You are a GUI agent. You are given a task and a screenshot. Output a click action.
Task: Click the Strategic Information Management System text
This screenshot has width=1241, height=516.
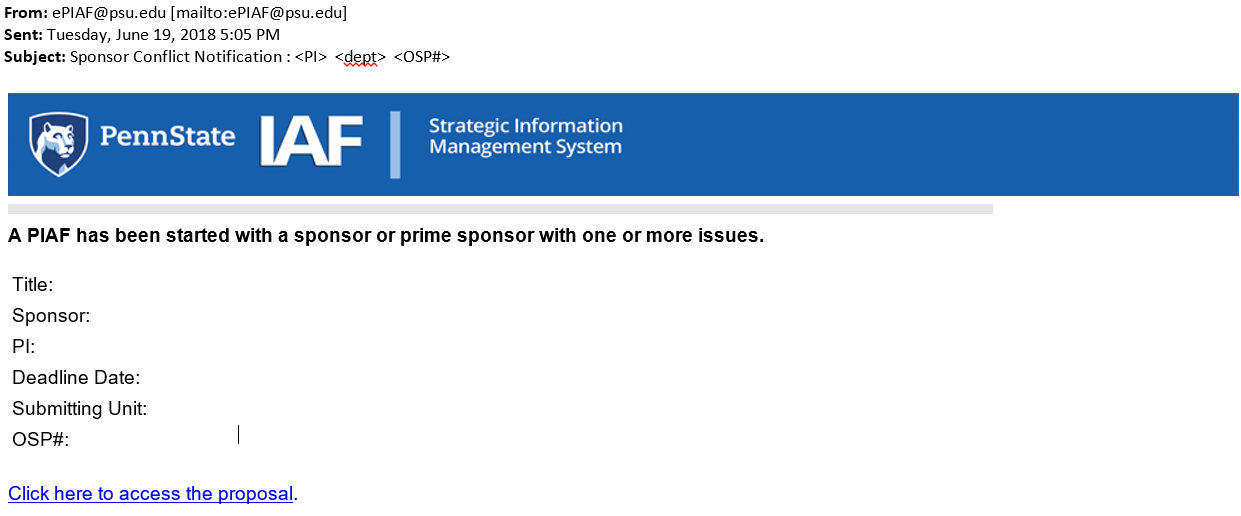coord(525,137)
